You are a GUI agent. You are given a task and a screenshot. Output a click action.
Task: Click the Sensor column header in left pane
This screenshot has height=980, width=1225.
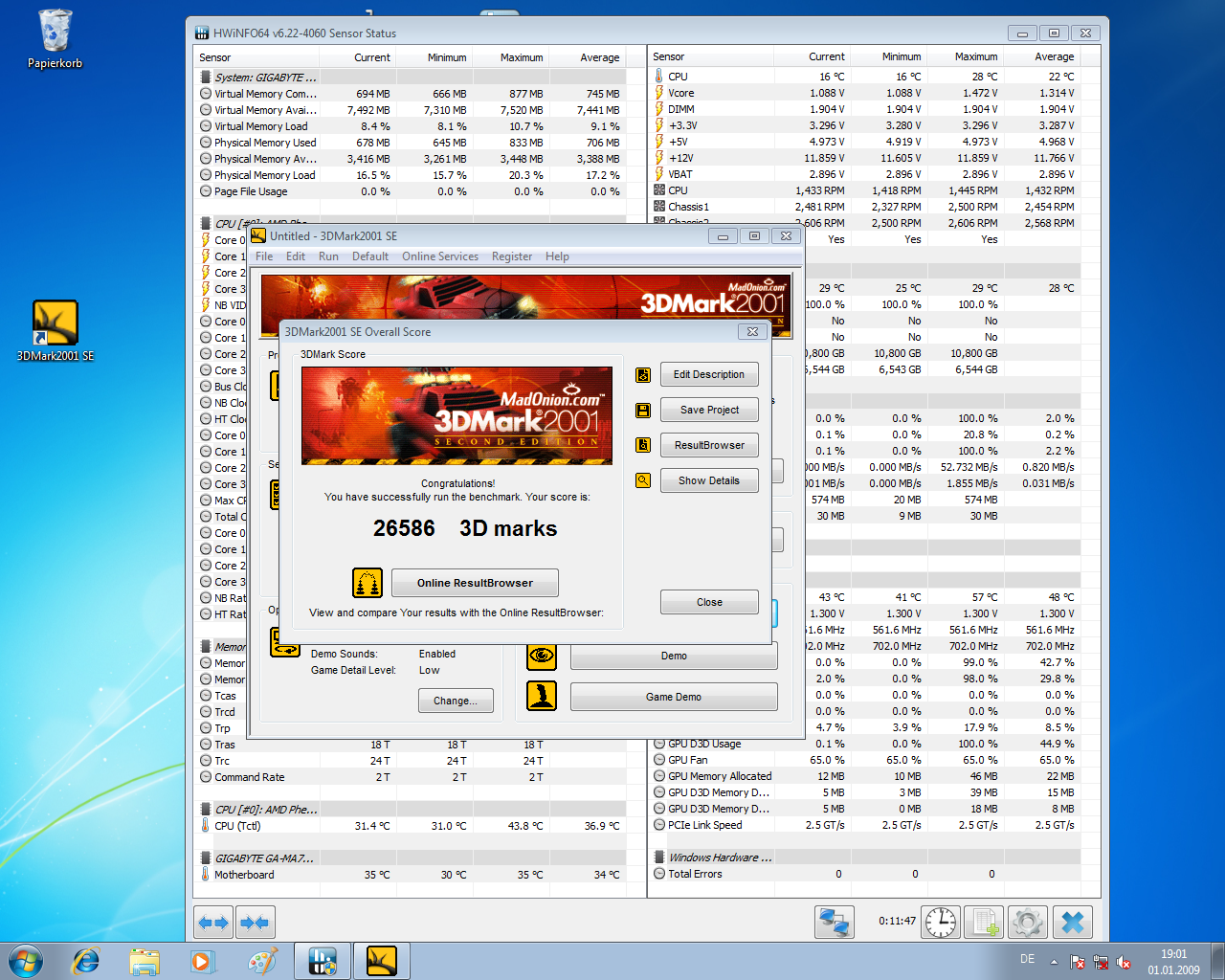click(256, 57)
